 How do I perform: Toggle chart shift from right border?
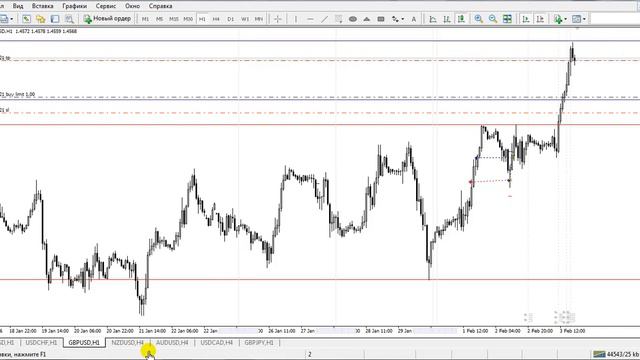click(540, 19)
